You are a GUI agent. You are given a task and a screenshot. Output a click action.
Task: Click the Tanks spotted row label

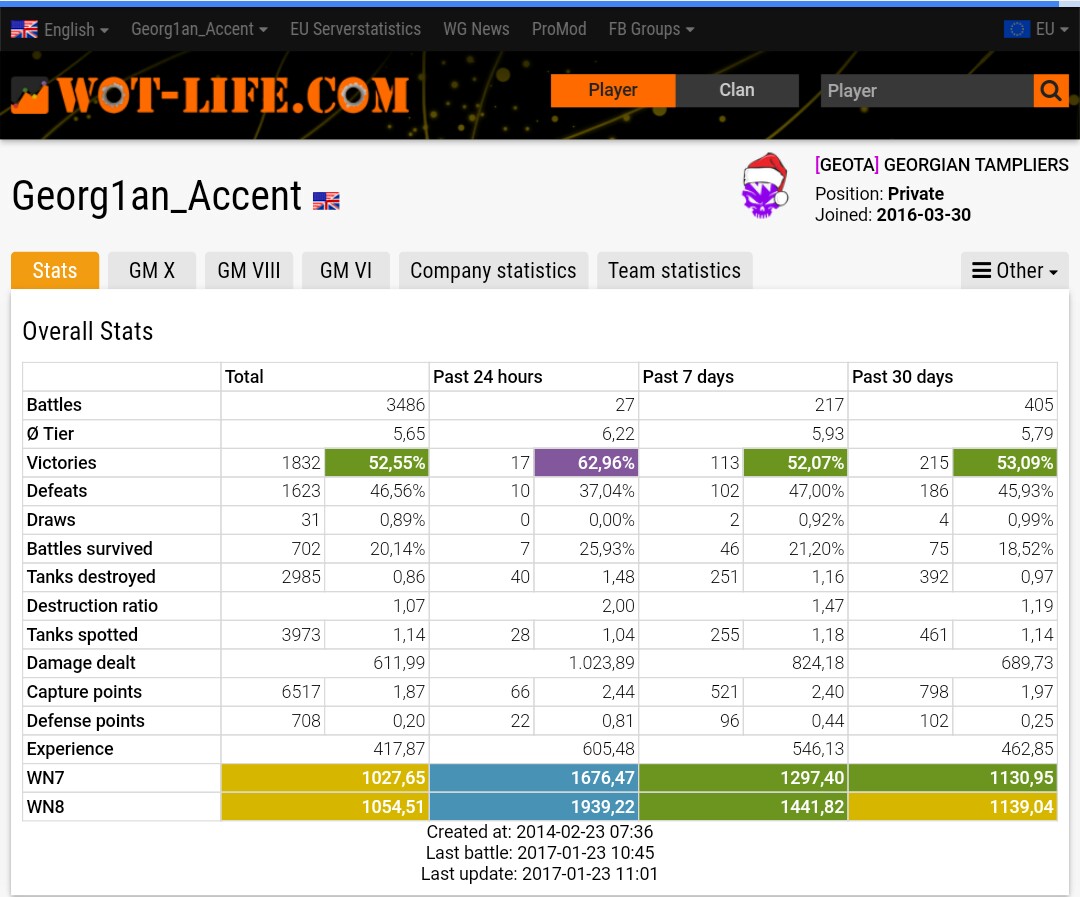[82, 635]
